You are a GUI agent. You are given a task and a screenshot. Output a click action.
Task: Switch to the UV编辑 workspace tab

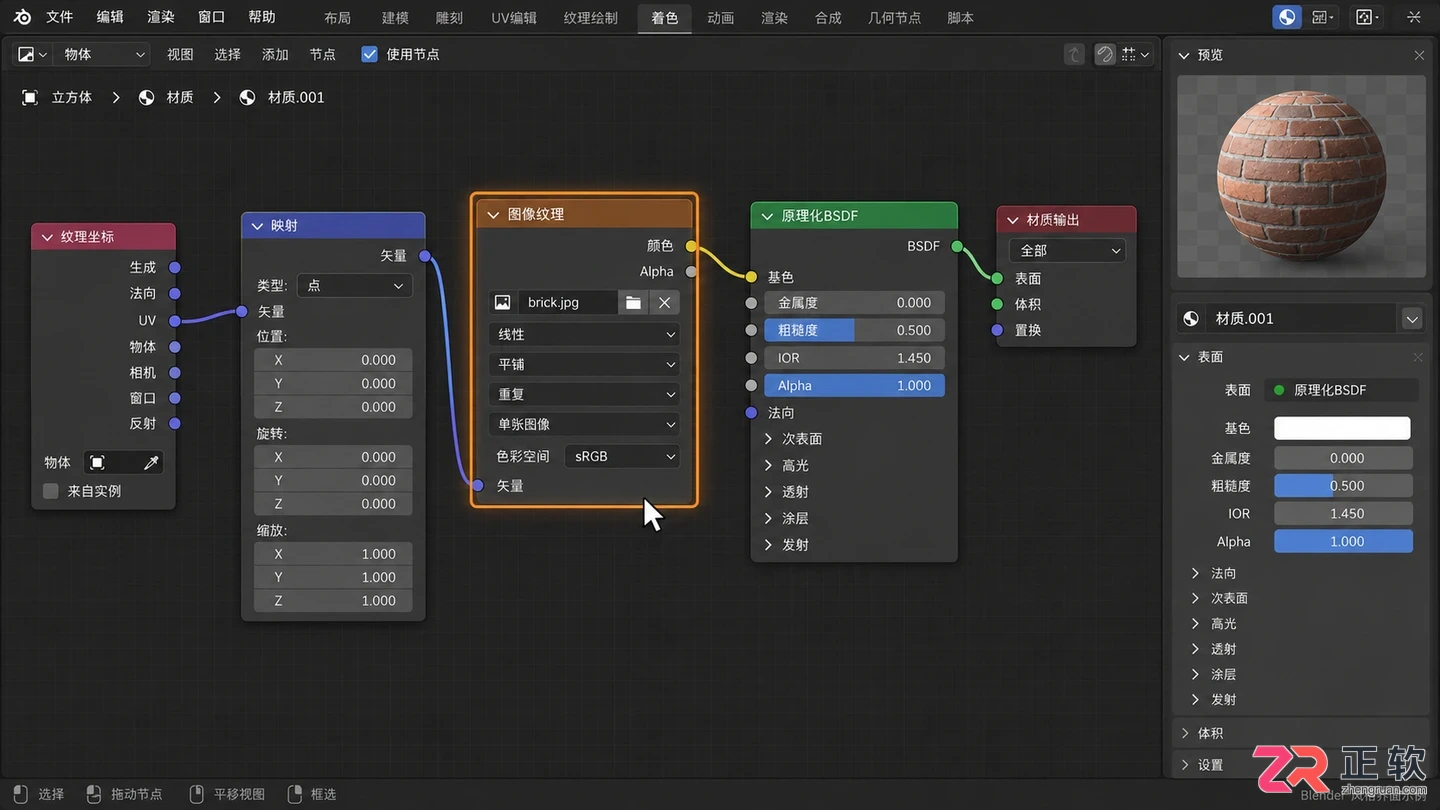click(514, 18)
